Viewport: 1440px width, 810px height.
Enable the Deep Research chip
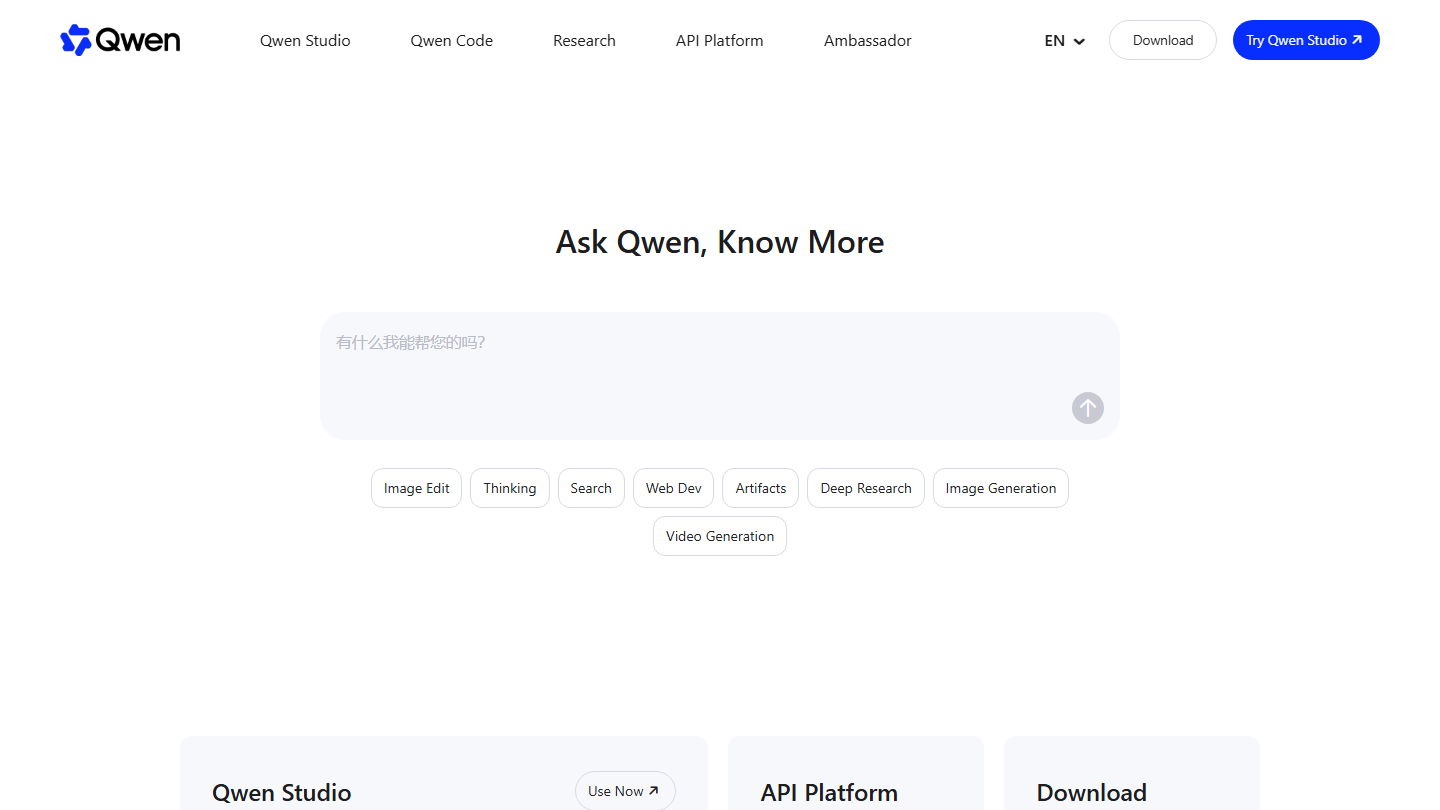point(866,488)
